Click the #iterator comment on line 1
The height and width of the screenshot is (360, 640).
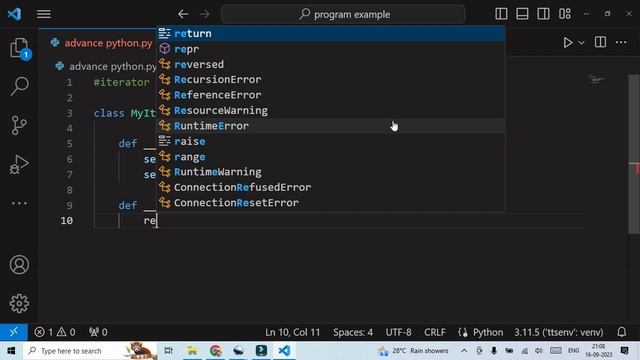coord(122,82)
